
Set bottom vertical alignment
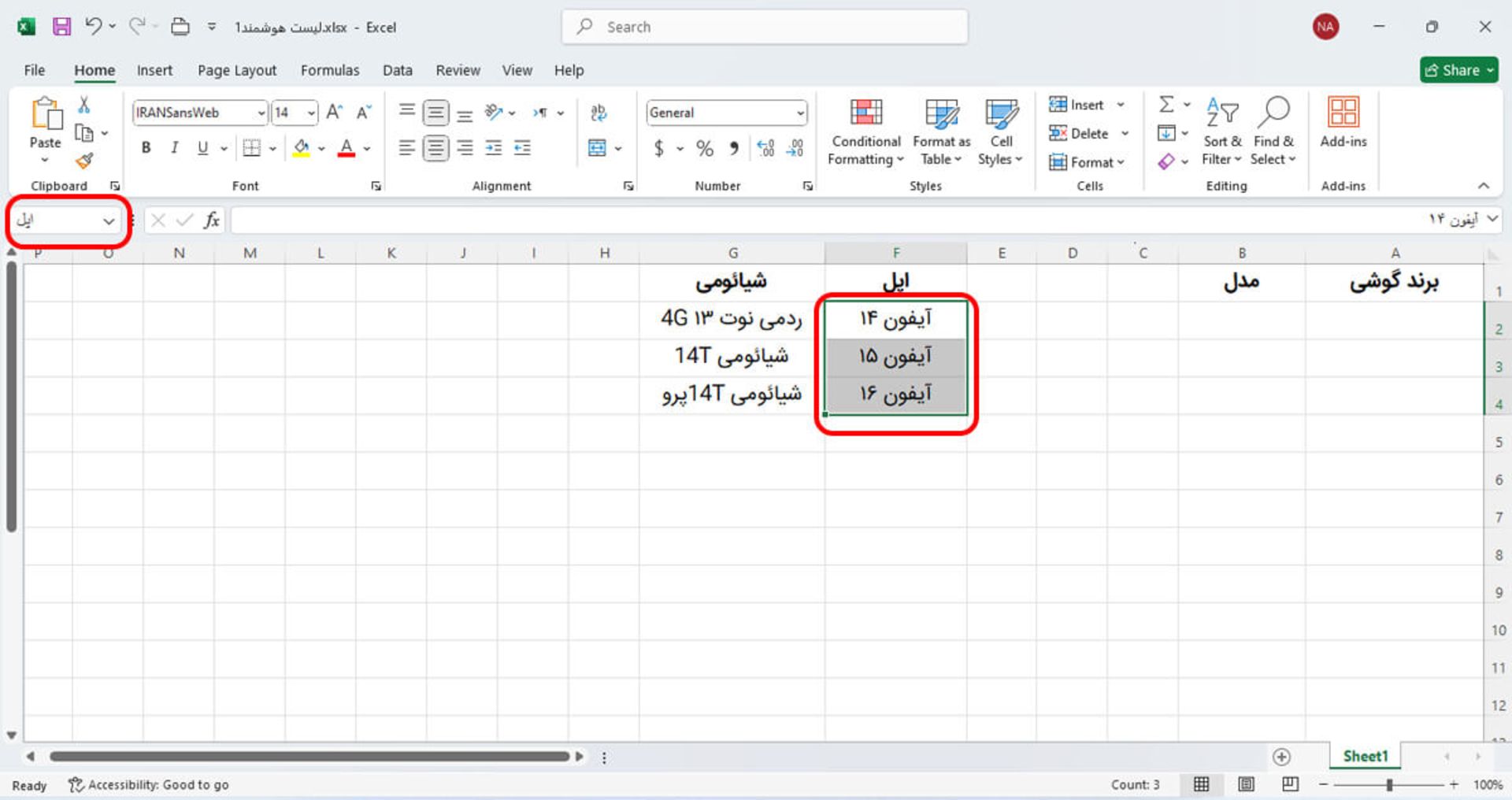click(x=465, y=113)
